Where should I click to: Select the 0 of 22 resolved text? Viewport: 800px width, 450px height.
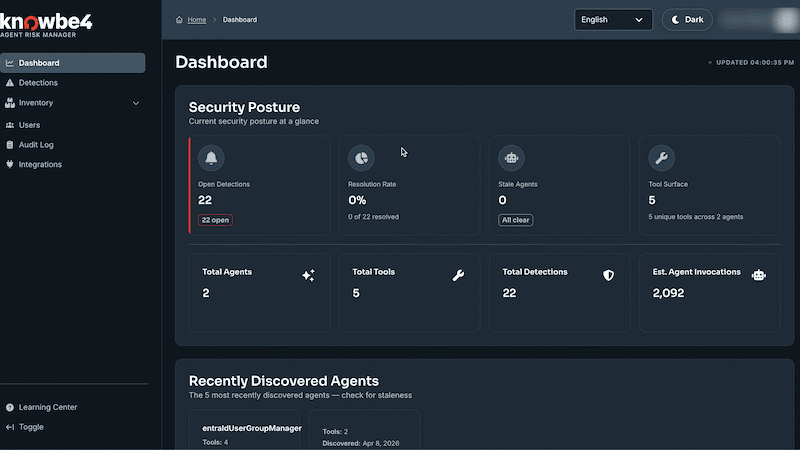[373, 217]
